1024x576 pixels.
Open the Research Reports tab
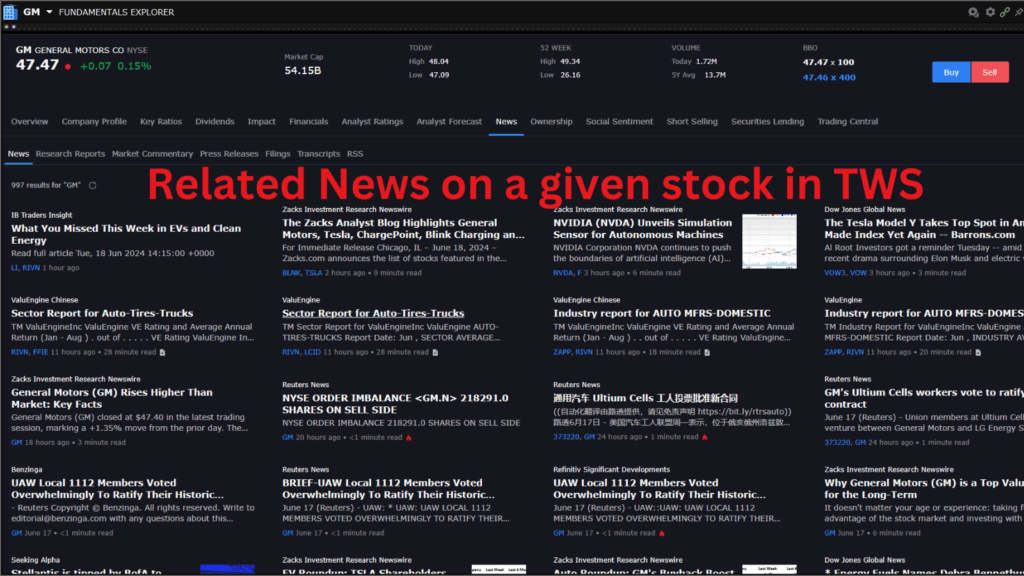pyautogui.click(x=70, y=153)
